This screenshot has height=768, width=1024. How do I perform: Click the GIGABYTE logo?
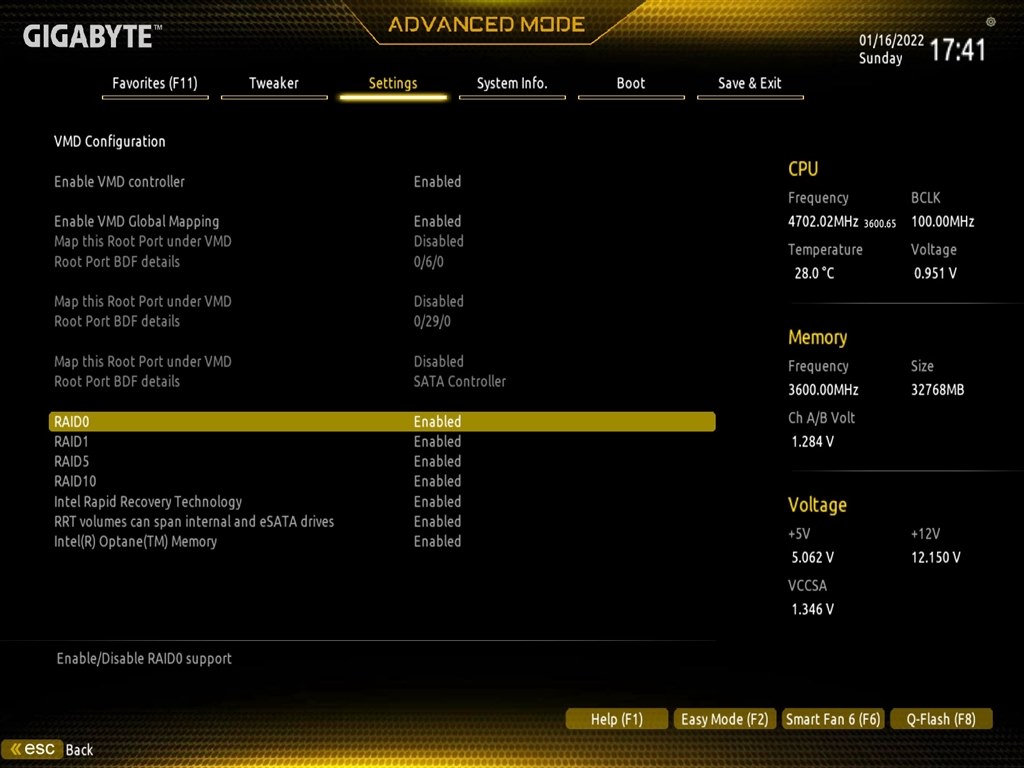click(92, 36)
